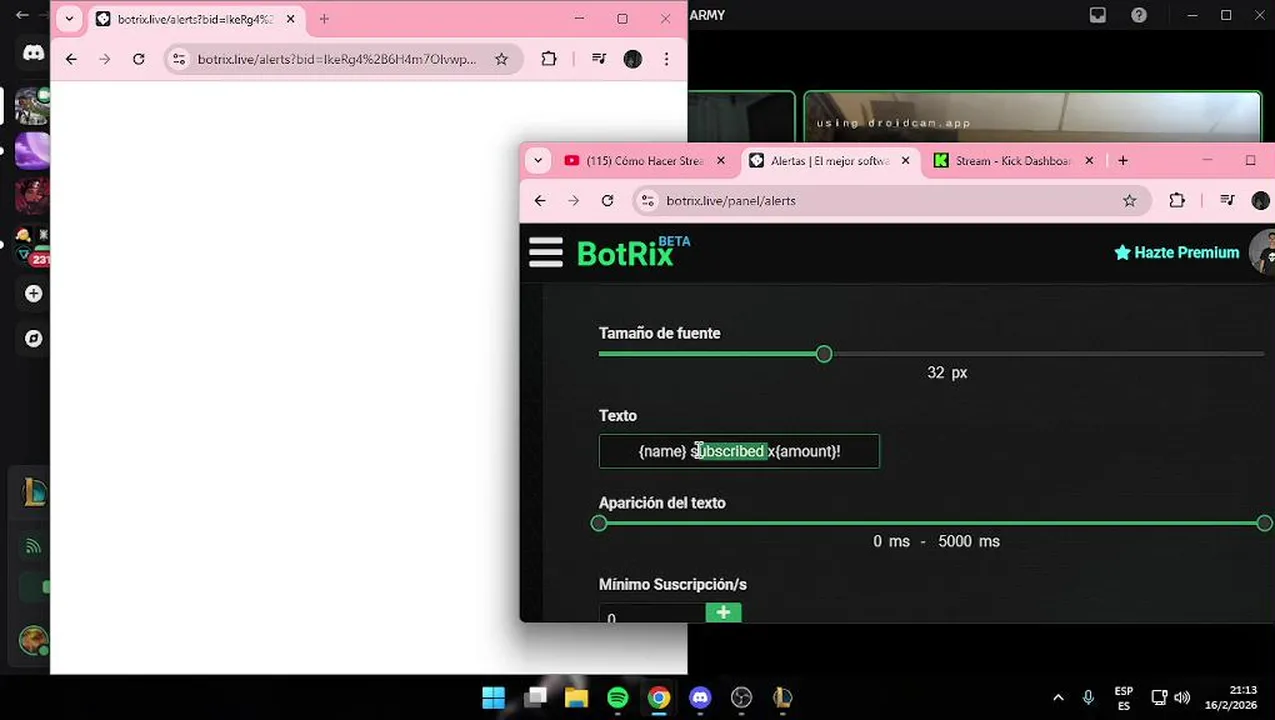Reload the botrix.live/panel/alerts page
Screen dimensions: 1275x720
(x=607, y=200)
